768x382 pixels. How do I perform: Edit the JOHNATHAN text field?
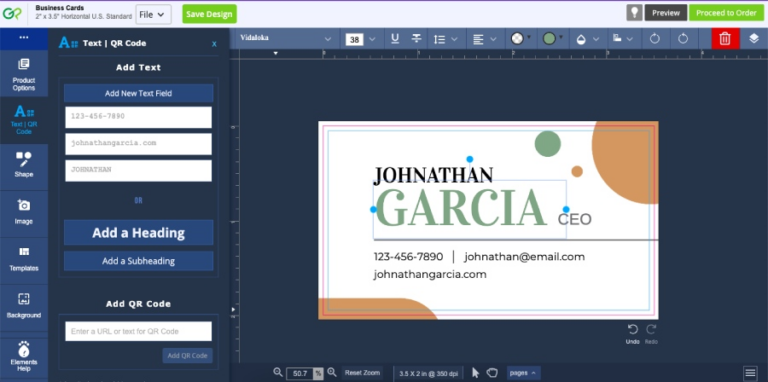tap(139, 170)
